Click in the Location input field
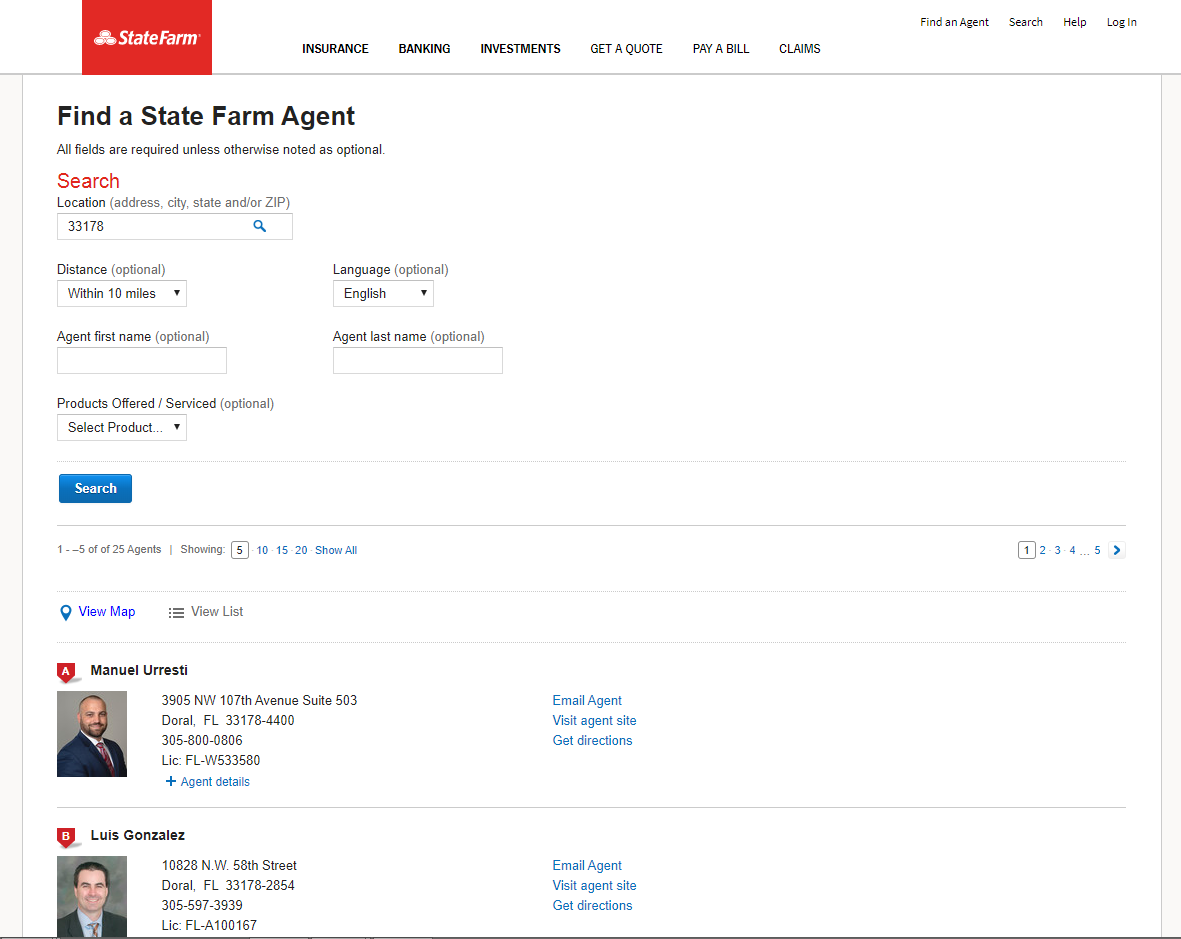 coord(175,226)
